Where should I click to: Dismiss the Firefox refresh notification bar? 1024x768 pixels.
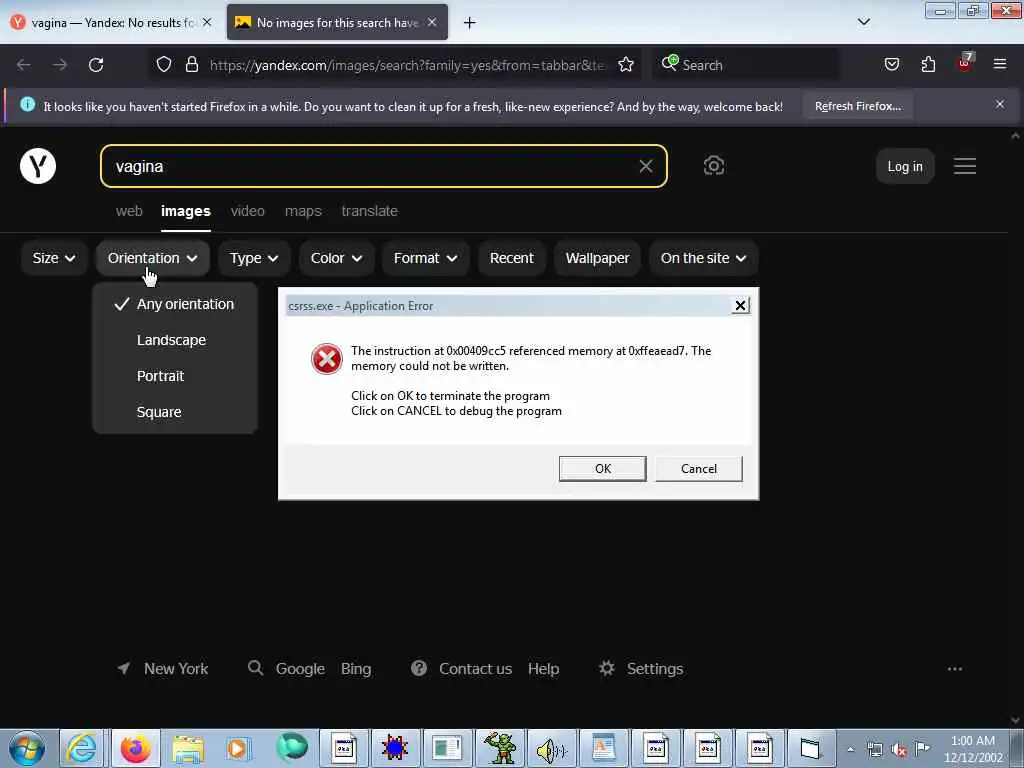[1000, 104]
